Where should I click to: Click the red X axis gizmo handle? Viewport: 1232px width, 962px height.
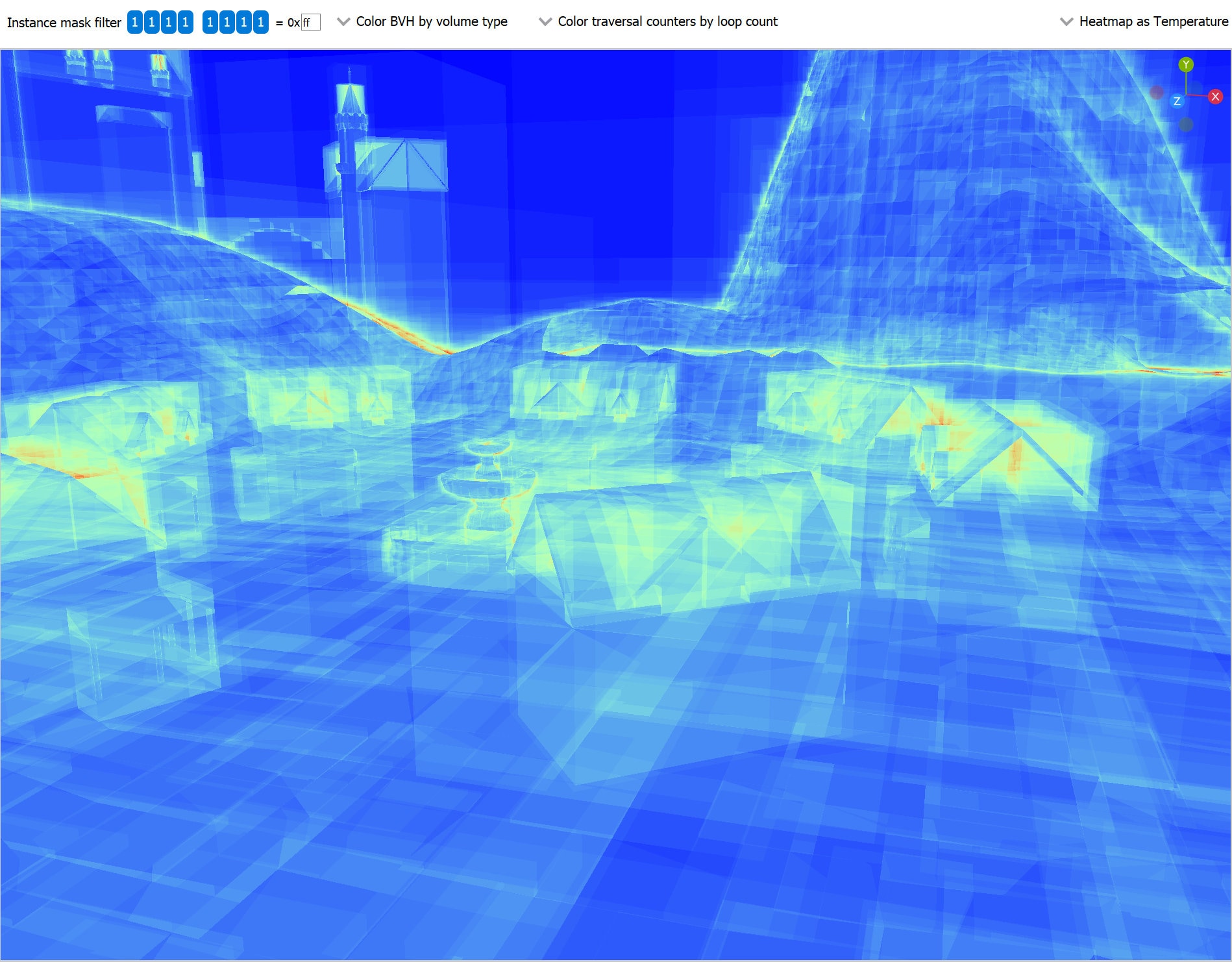(x=1215, y=97)
